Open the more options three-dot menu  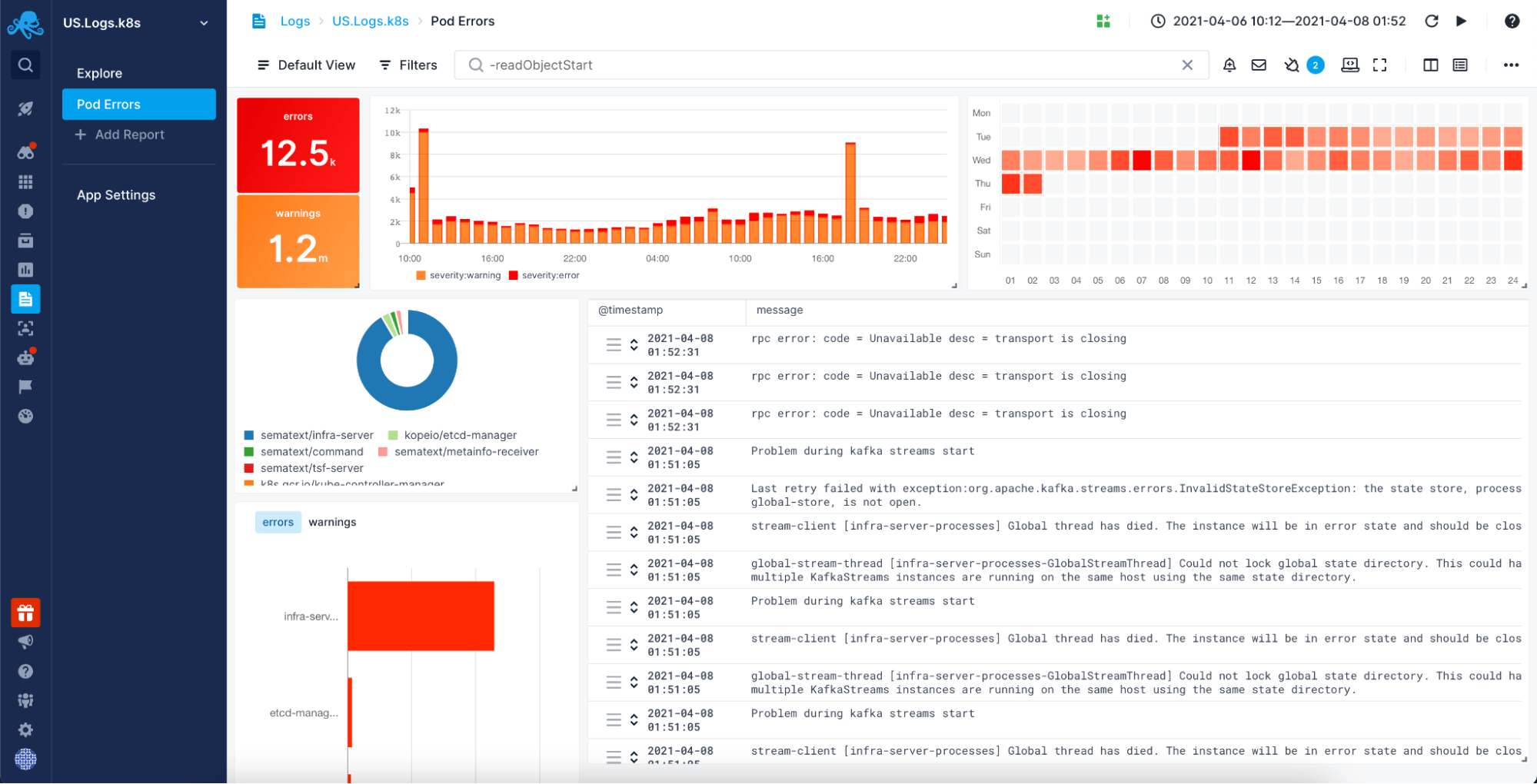pyautogui.click(x=1512, y=65)
